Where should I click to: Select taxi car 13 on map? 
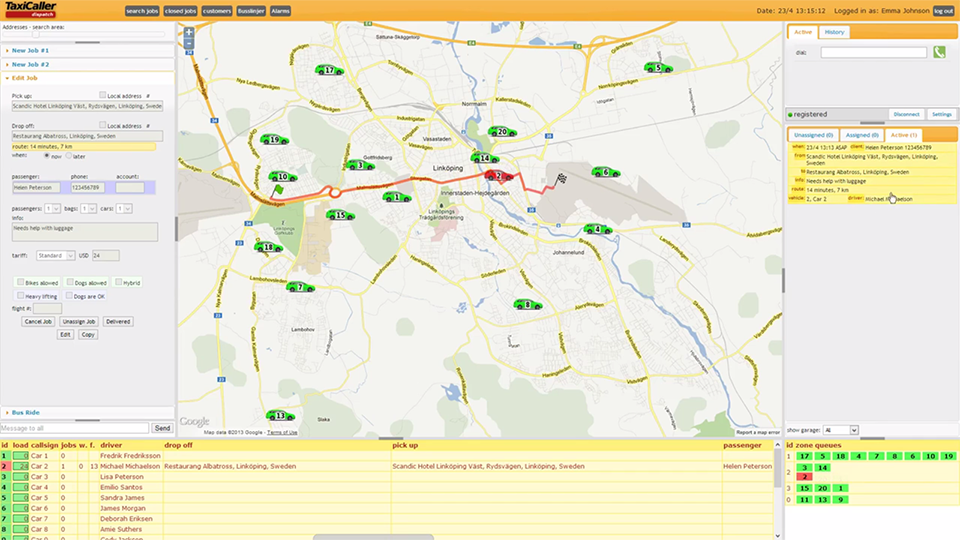[x=280, y=415]
